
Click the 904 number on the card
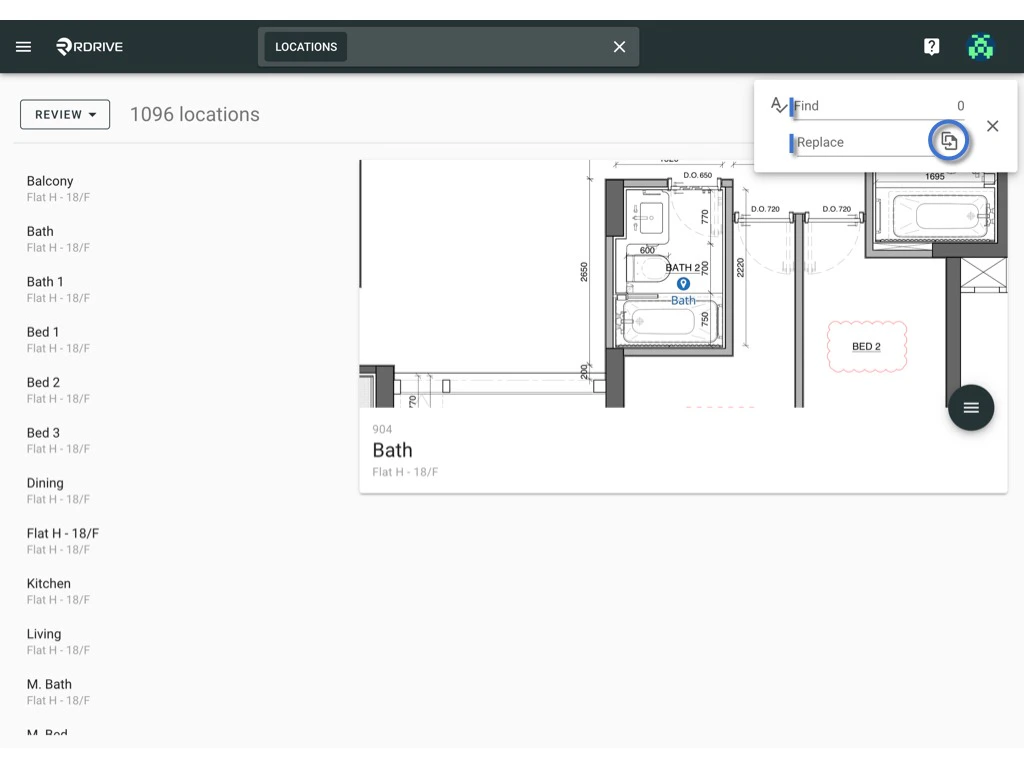point(382,429)
